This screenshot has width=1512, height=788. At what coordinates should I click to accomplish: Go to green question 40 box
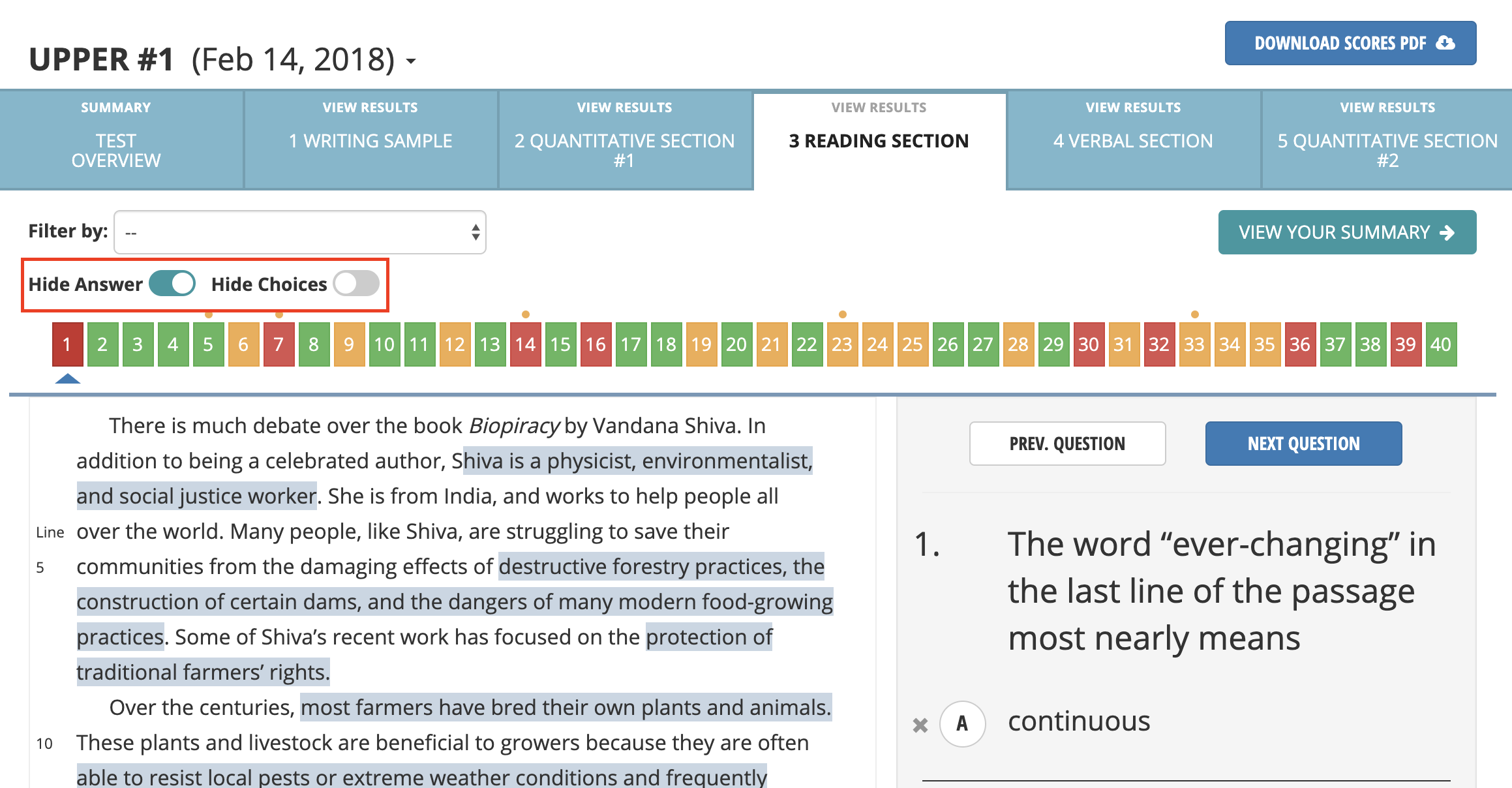[1441, 344]
